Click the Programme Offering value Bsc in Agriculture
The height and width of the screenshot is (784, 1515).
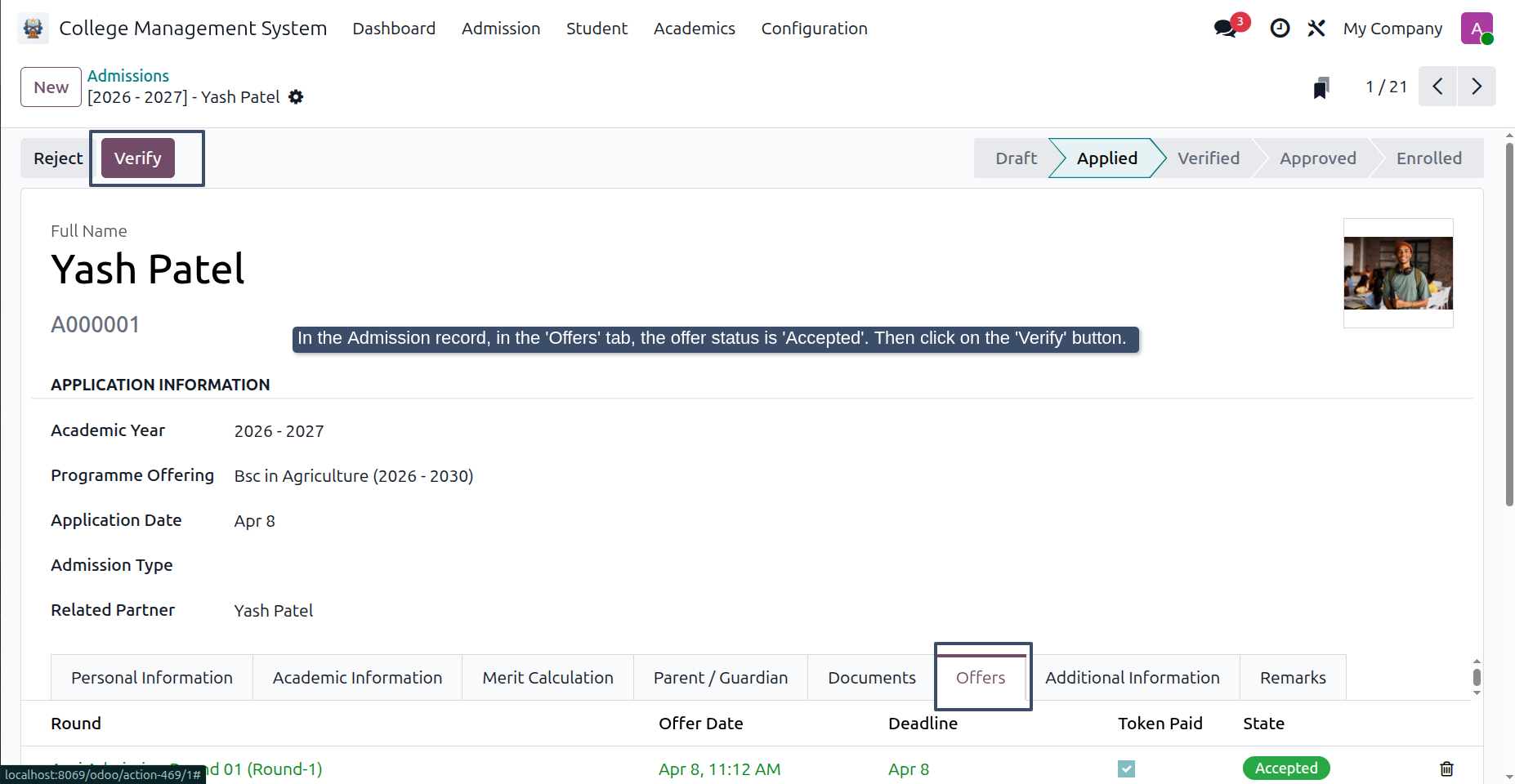point(354,476)
